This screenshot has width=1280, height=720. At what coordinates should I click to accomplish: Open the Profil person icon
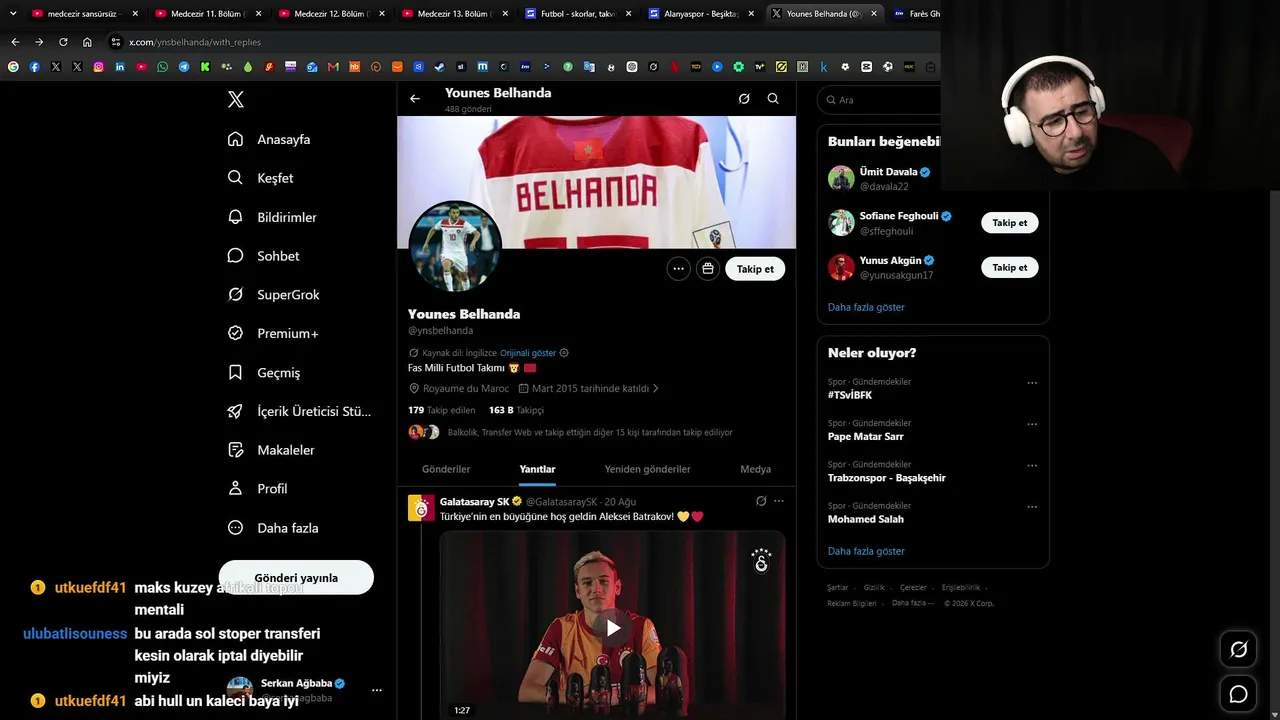coord(235,488)
